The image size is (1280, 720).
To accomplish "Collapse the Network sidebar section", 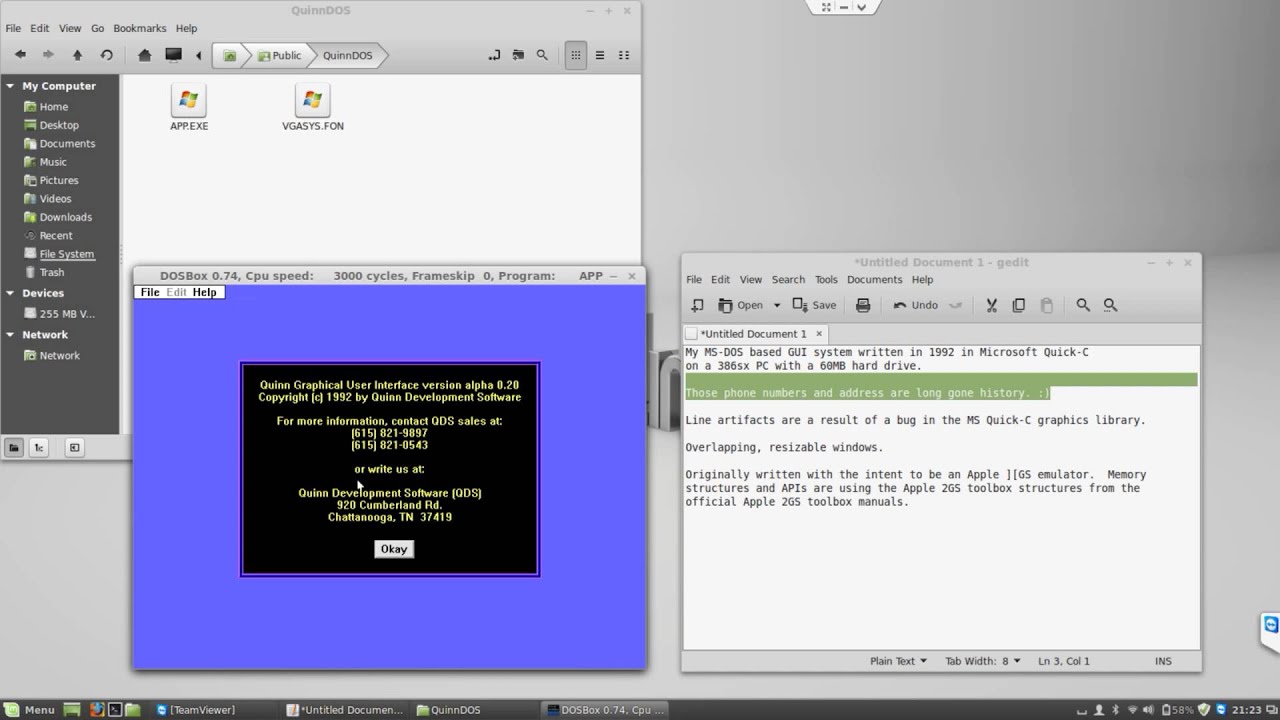I will pos(10,335).
